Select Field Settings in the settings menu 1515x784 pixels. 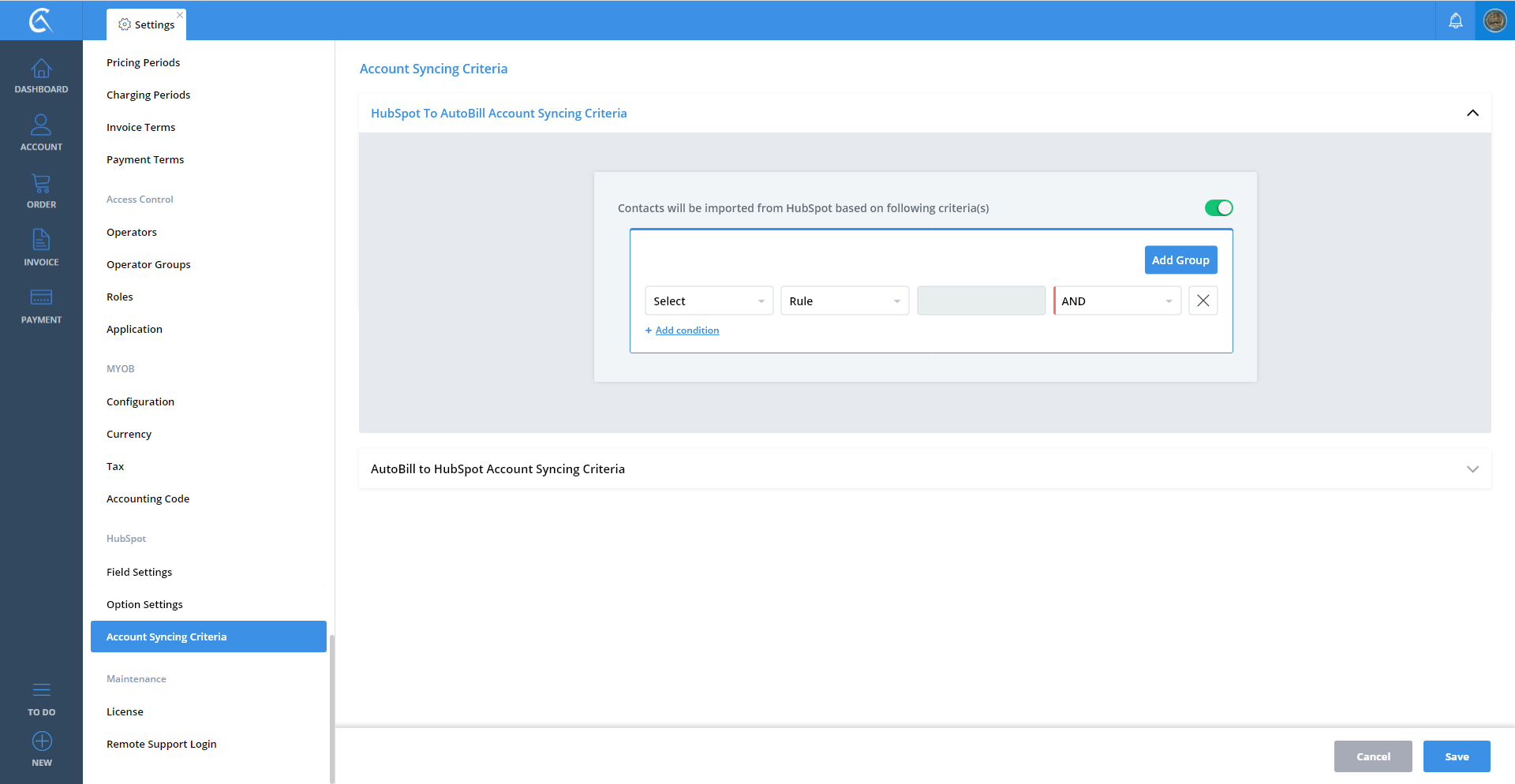point(139,572)
